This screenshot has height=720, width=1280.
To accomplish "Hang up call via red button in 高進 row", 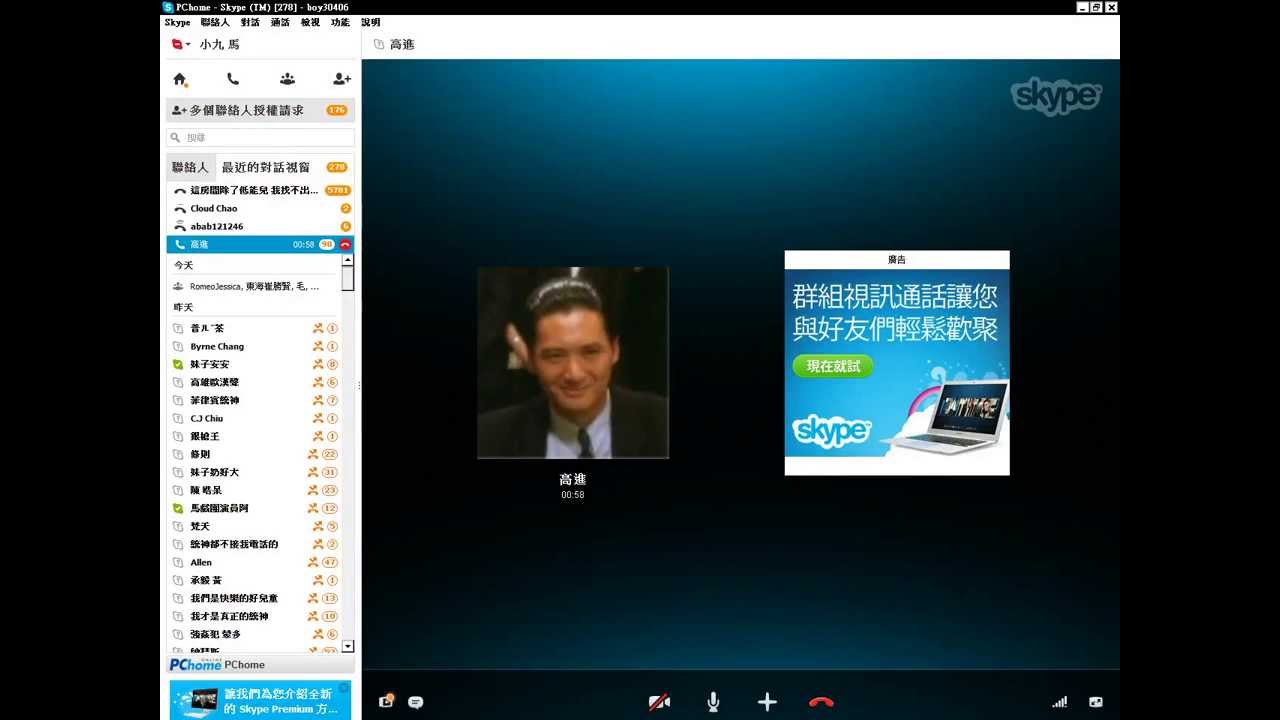I will [x=345, y=244].
